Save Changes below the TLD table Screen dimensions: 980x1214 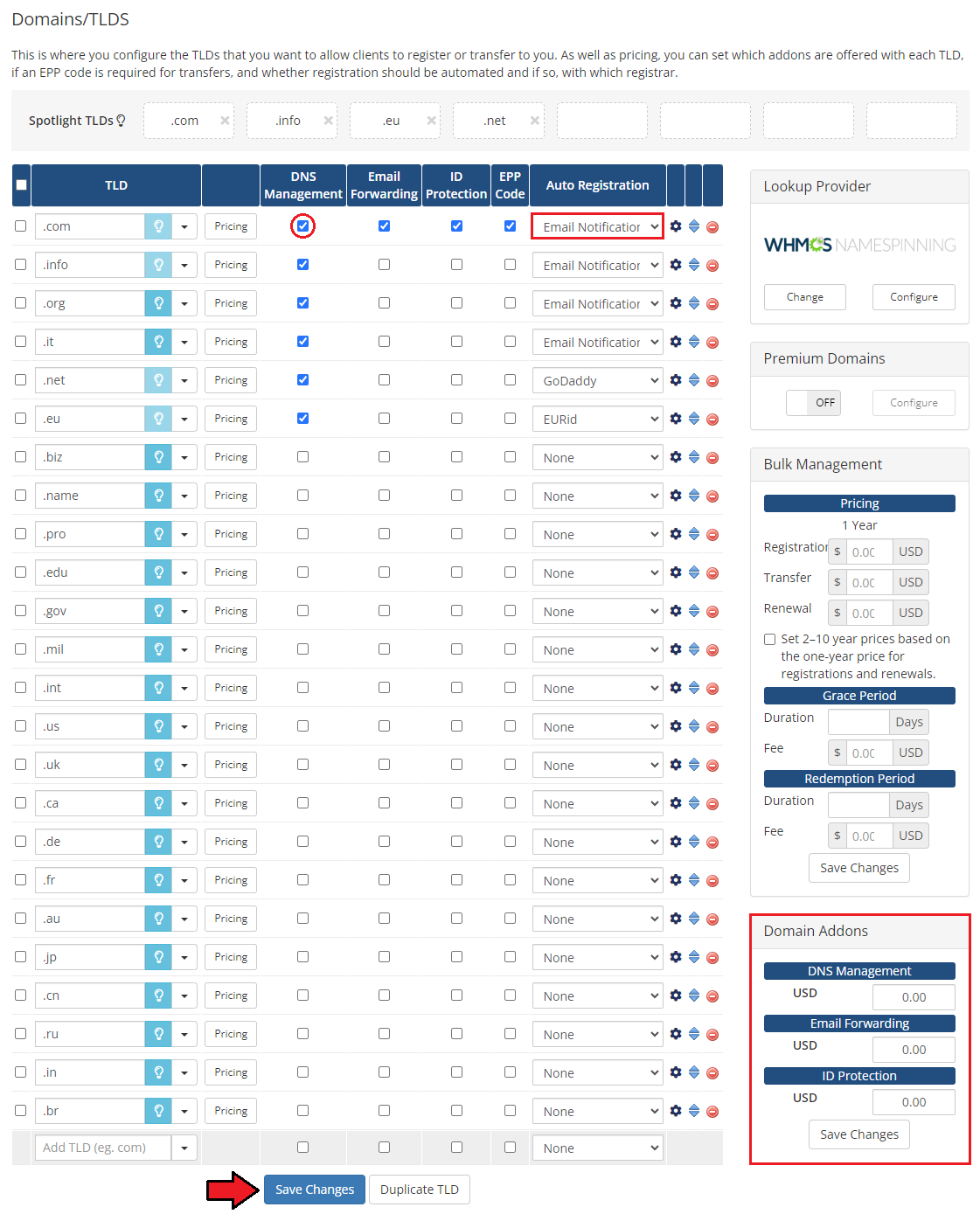315,1190
